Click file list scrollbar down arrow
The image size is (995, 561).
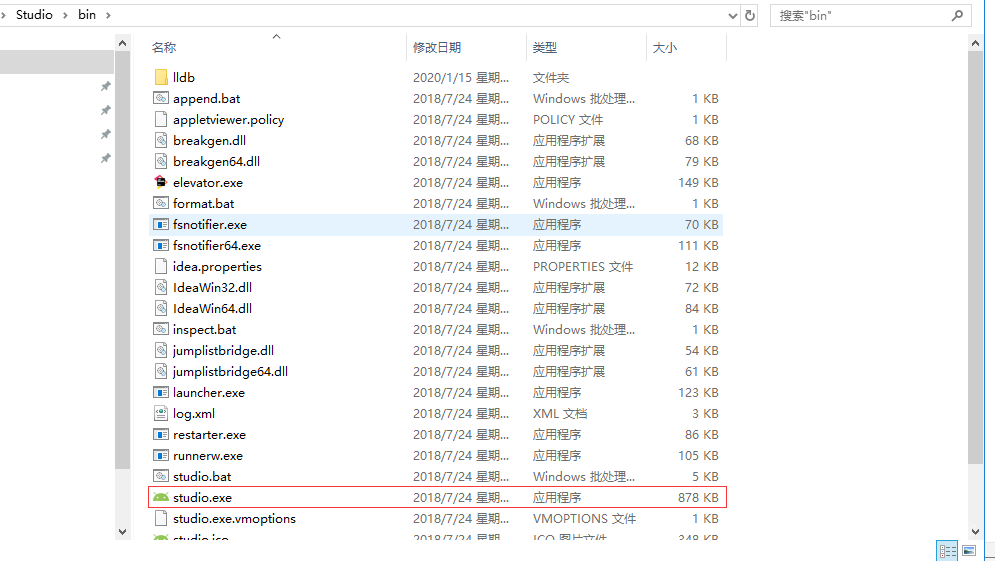coord(975,532)
